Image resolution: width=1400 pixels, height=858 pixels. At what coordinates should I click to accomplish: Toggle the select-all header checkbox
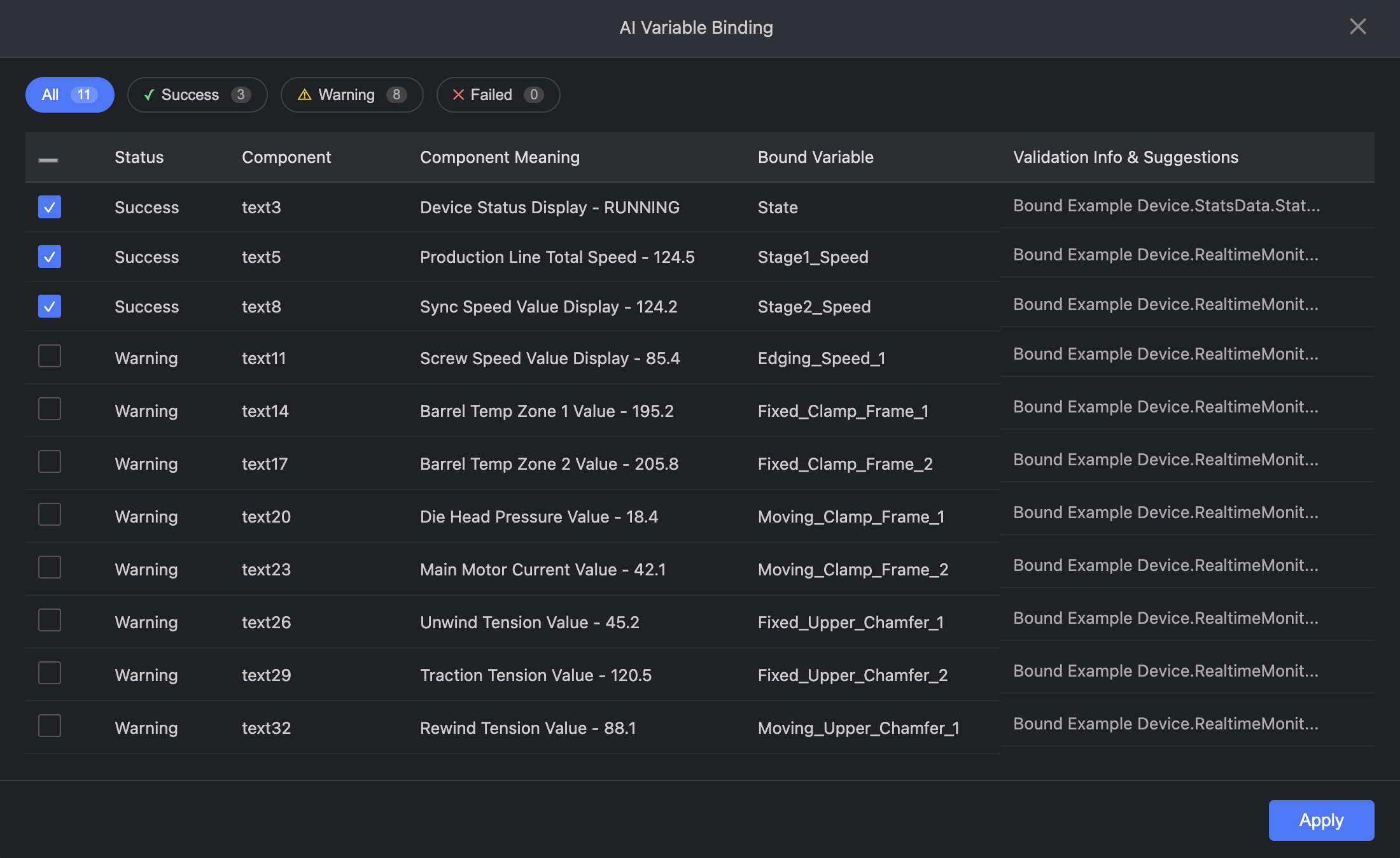[49, 159]
